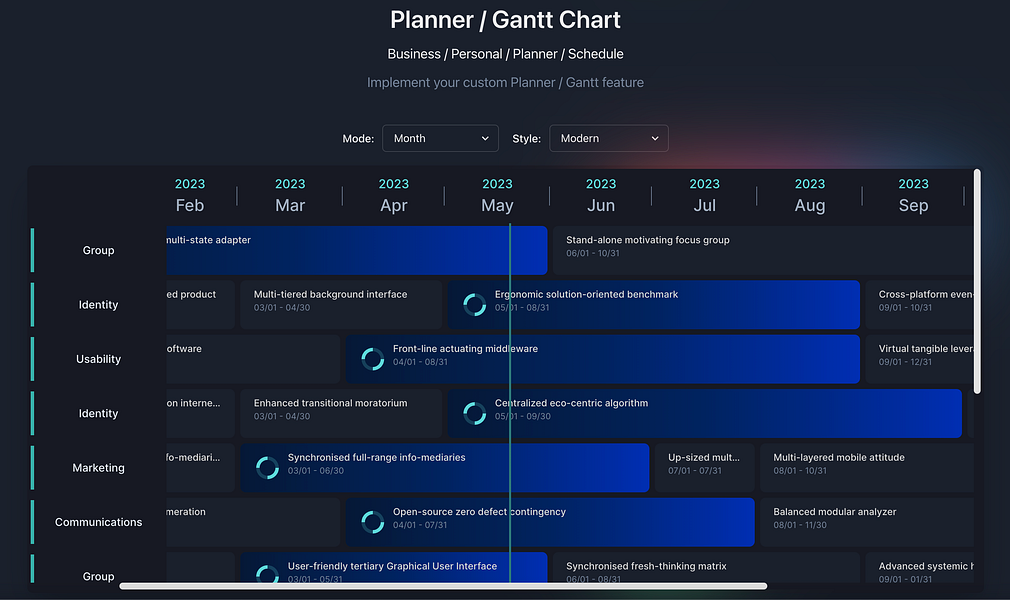
Task: Select the multi-state adapter task bar
Action: [357, 250]
